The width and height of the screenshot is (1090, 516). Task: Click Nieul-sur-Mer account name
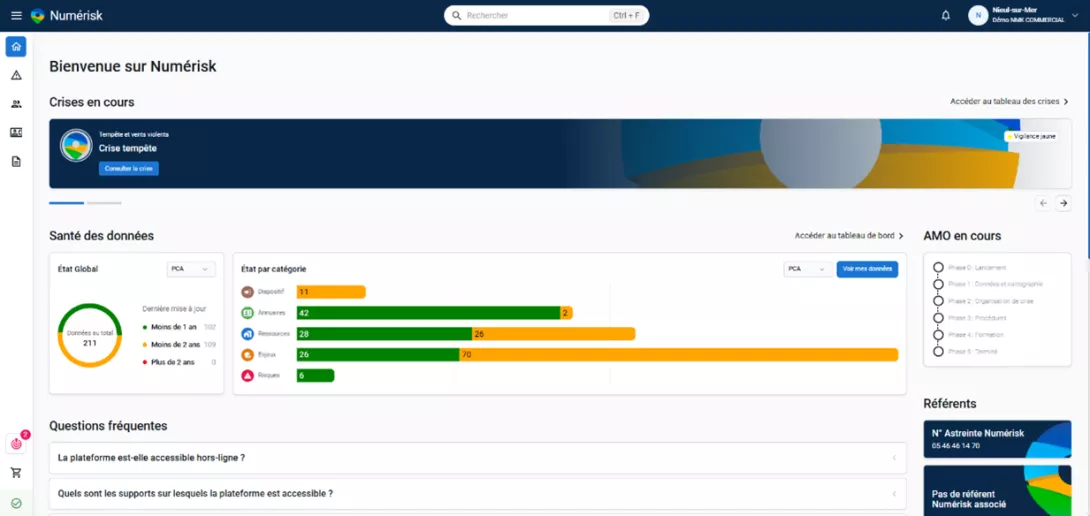point(1016,10)
